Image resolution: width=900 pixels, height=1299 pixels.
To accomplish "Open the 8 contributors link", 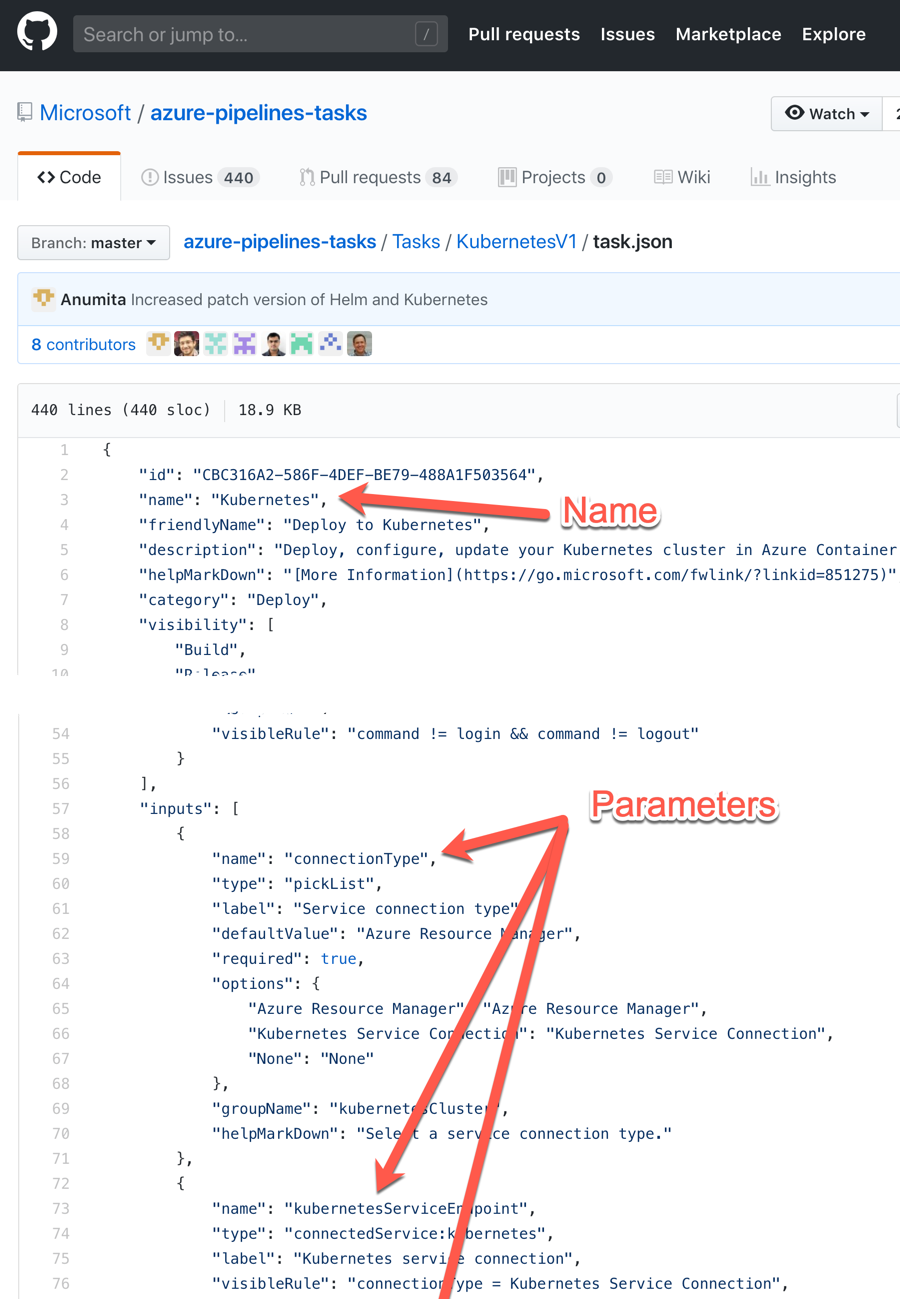I will point(83,344).
